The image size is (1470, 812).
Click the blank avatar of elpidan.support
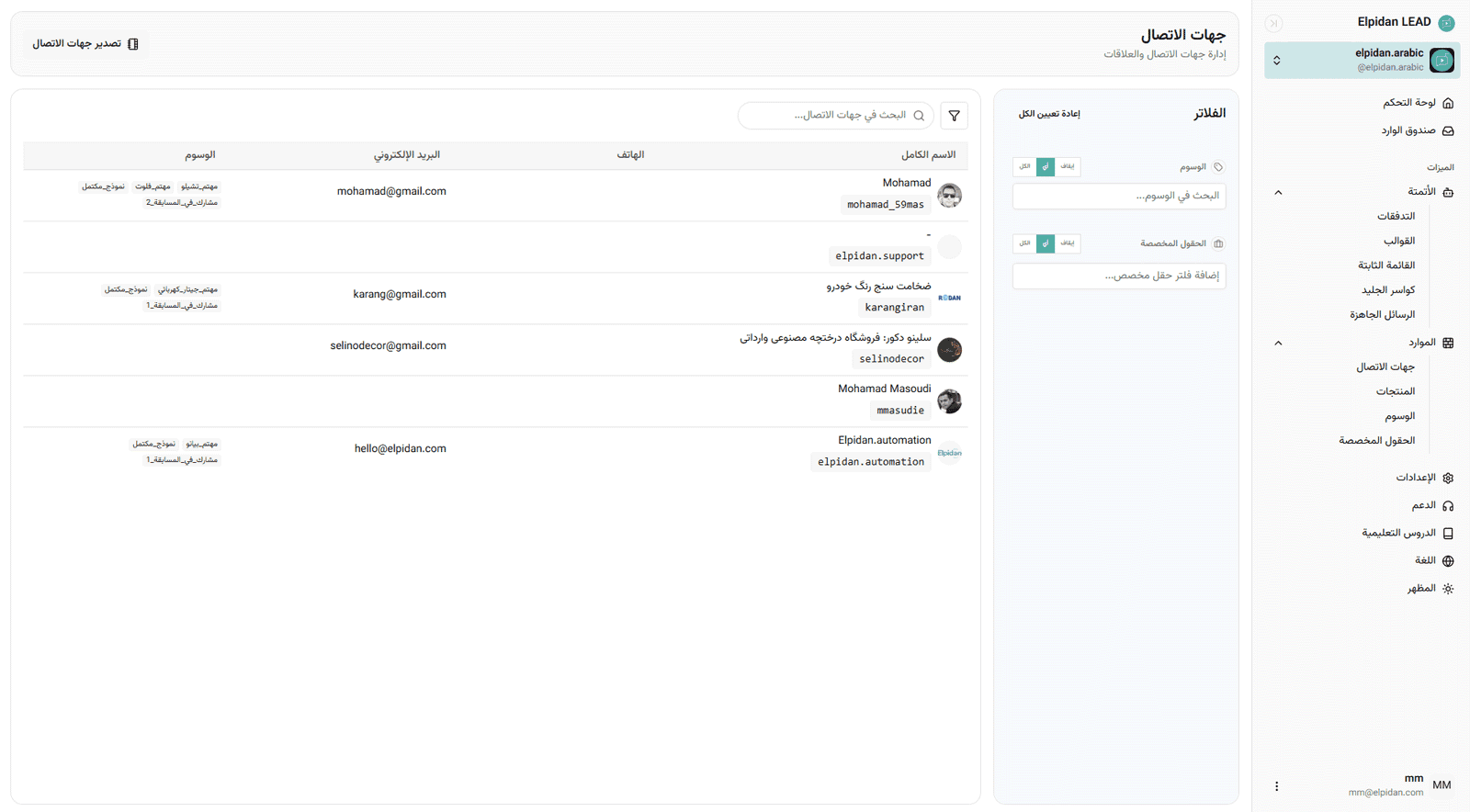click(x=949, y=246)
